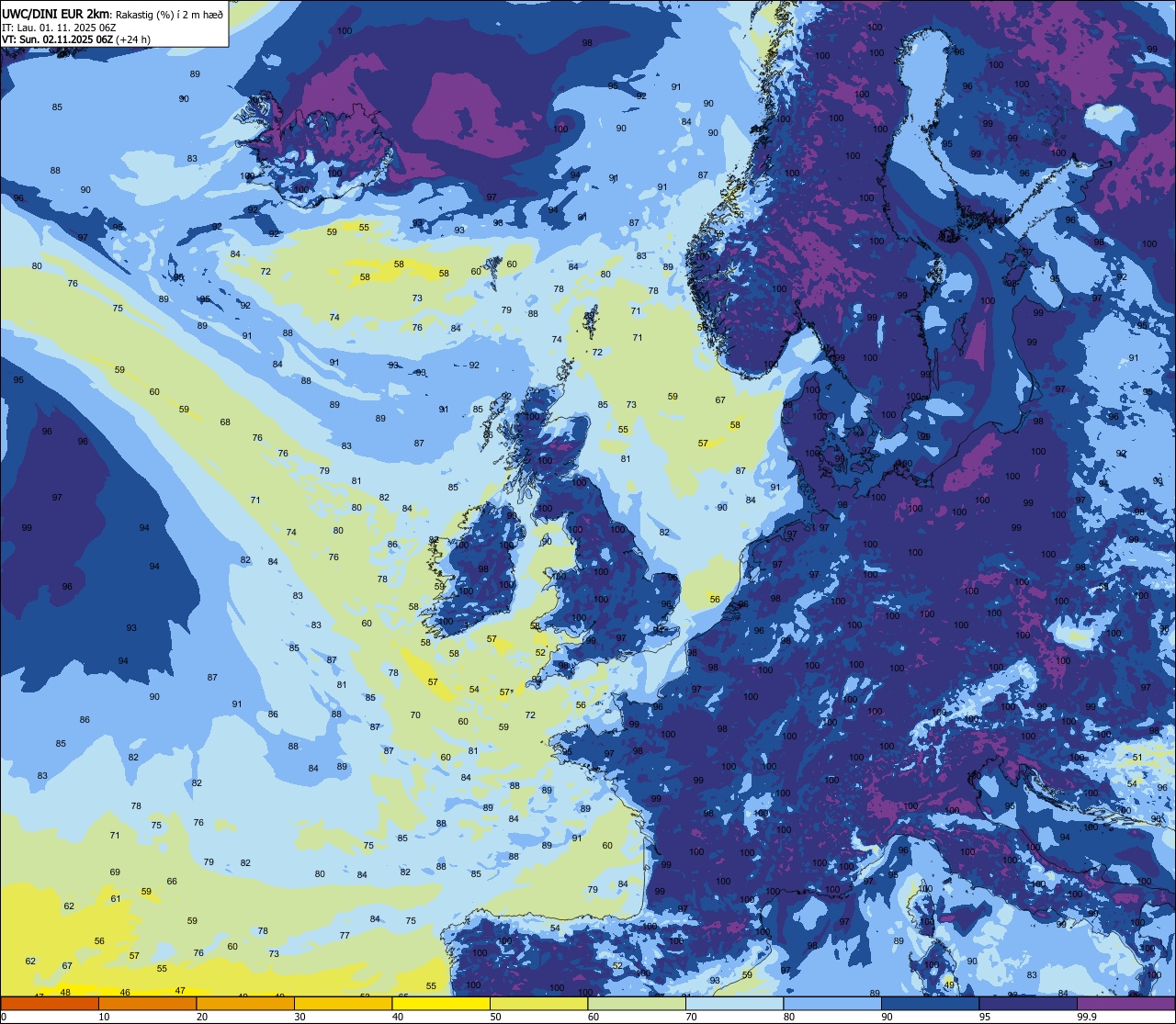Image resolution: width=1176 pixels, height=1024 pixels.
Task: Click the '10' legend tick label
Action: (x=104, y=1017)
